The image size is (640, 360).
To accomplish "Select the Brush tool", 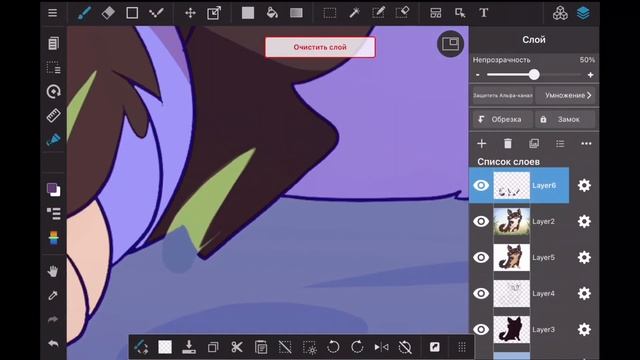I will click(x=84, y=13).
